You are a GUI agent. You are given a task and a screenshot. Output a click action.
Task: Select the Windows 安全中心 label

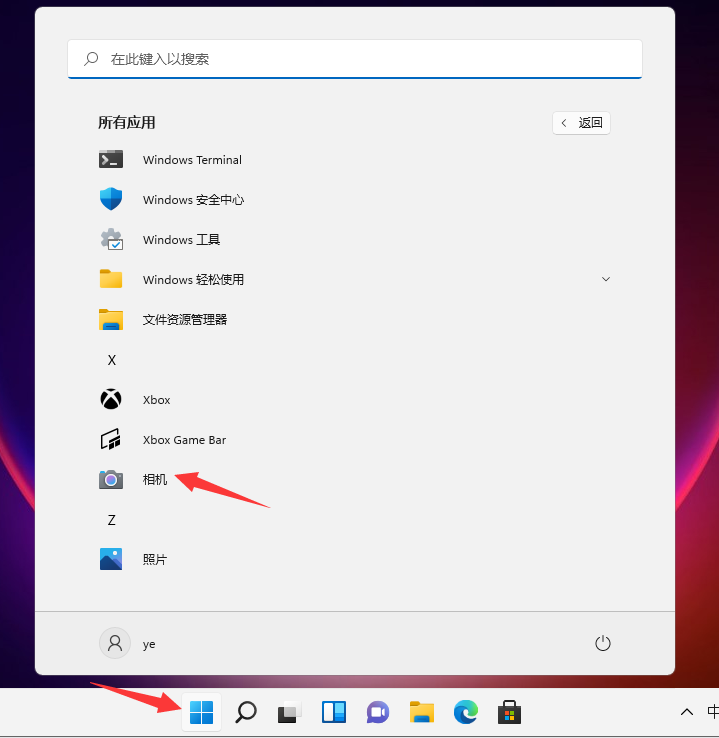pos(193,200)
